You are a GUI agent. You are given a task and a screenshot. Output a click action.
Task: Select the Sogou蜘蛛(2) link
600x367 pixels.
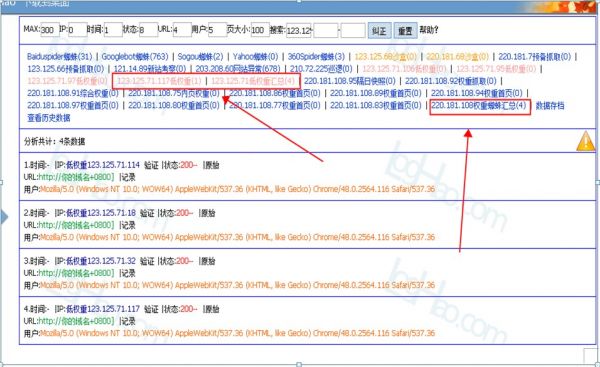coord(200,57)
